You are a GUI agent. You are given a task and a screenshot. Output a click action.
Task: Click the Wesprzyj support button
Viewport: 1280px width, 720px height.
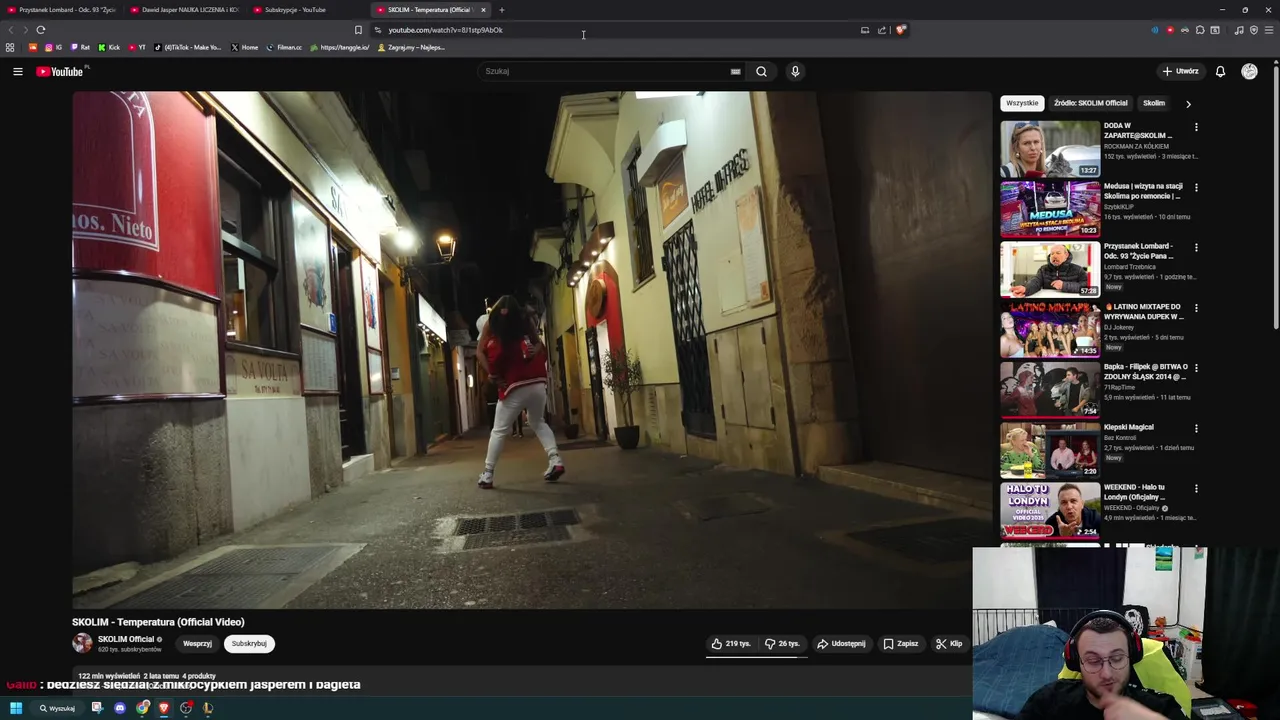pos(197,644)
